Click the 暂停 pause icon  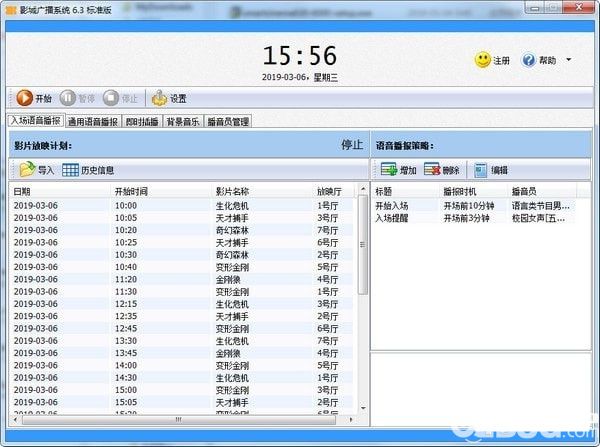point(68,98)
